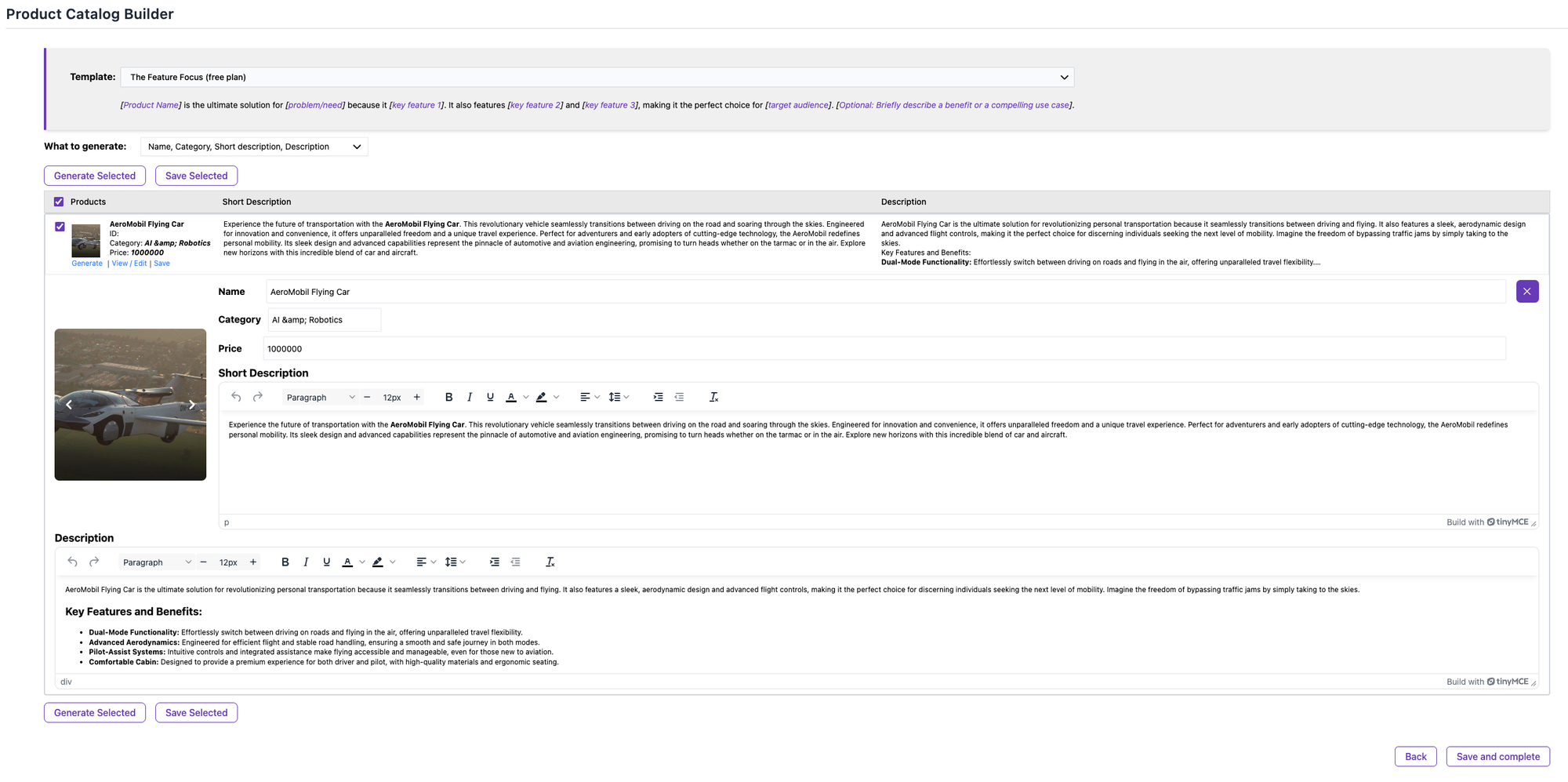
Task: Open Paragraph format dropdown in Short Description
Action: click(320, 398)
